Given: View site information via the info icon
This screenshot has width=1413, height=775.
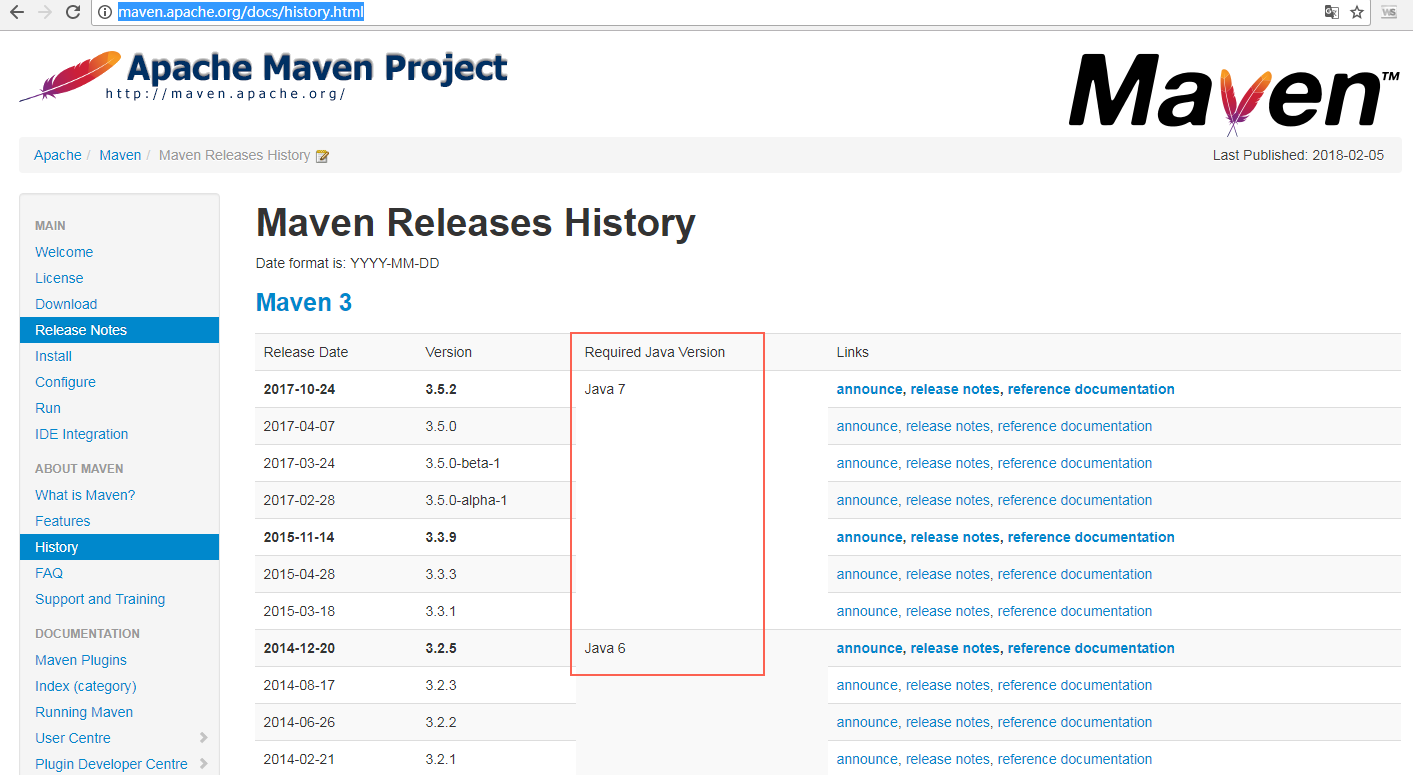Looking at the screenshot, I should 105,12.
